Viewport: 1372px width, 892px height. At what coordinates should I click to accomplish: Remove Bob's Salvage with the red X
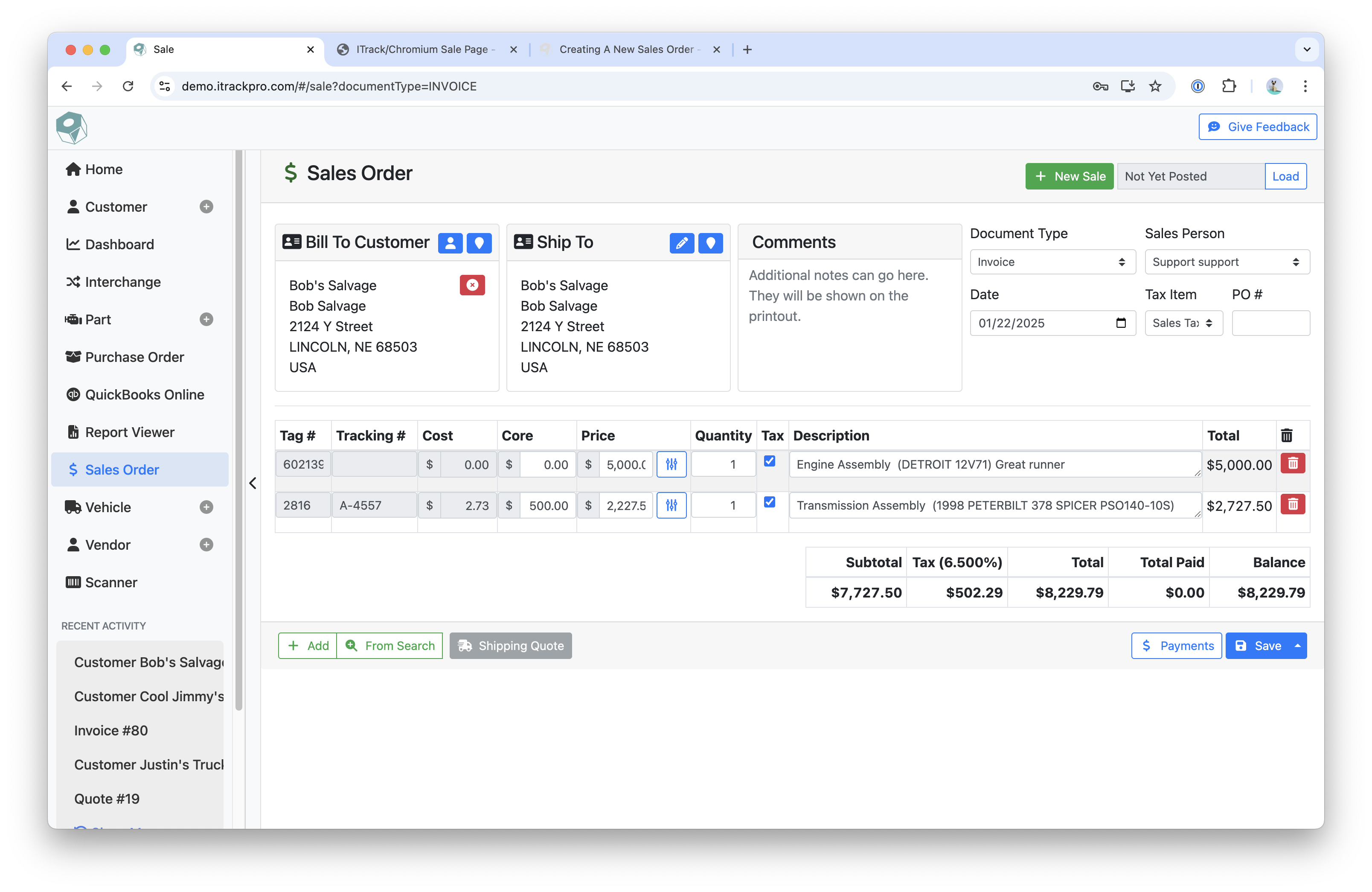point(471,285)
